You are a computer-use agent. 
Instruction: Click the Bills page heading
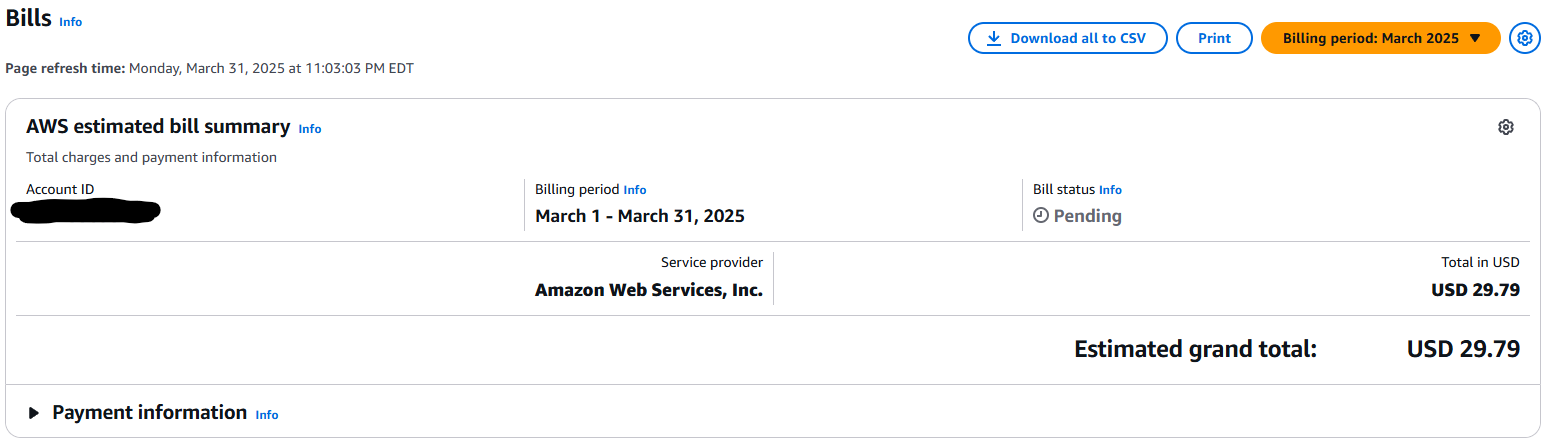(28, 19)
